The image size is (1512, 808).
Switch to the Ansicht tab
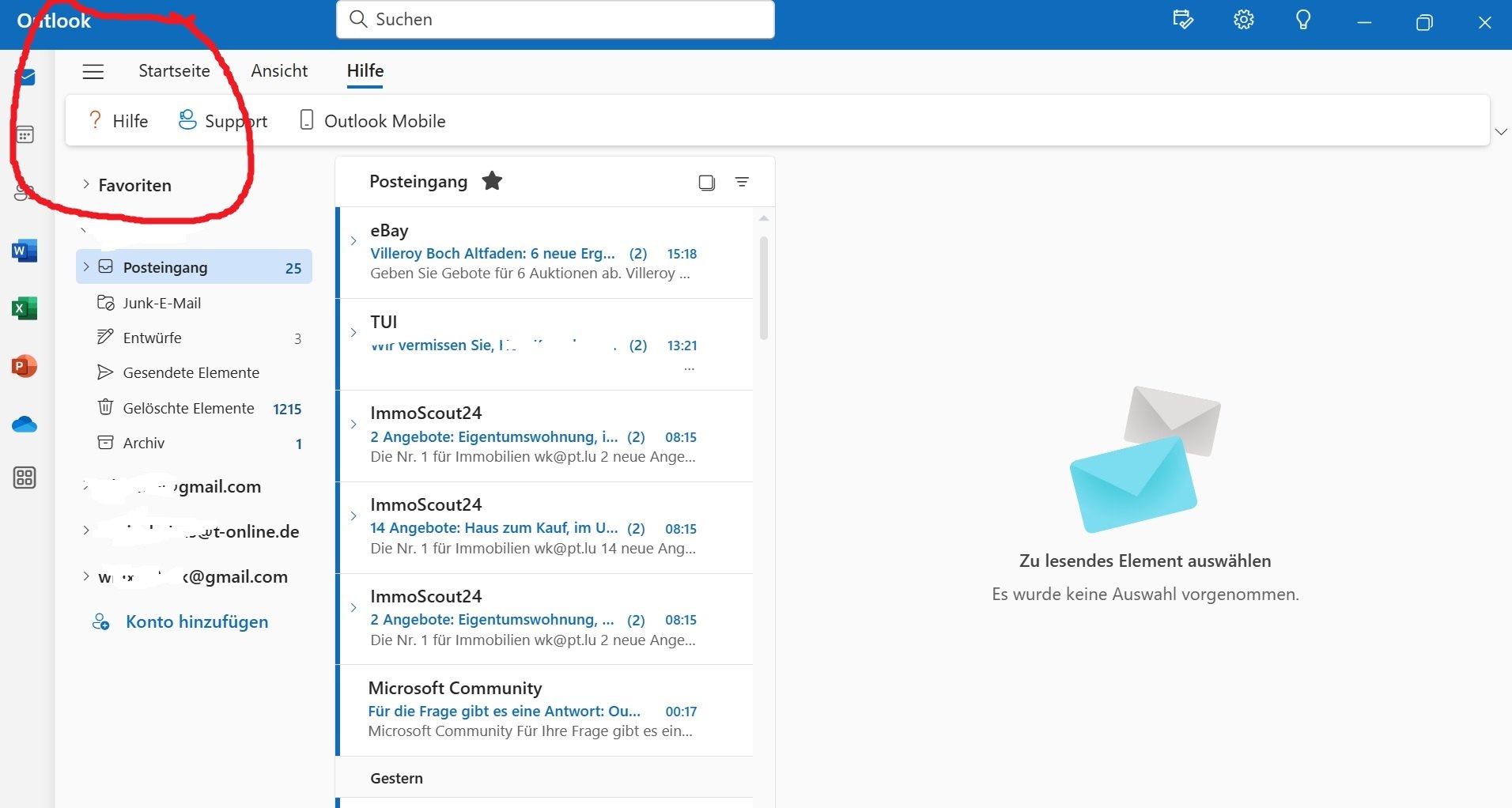(279, 71)
